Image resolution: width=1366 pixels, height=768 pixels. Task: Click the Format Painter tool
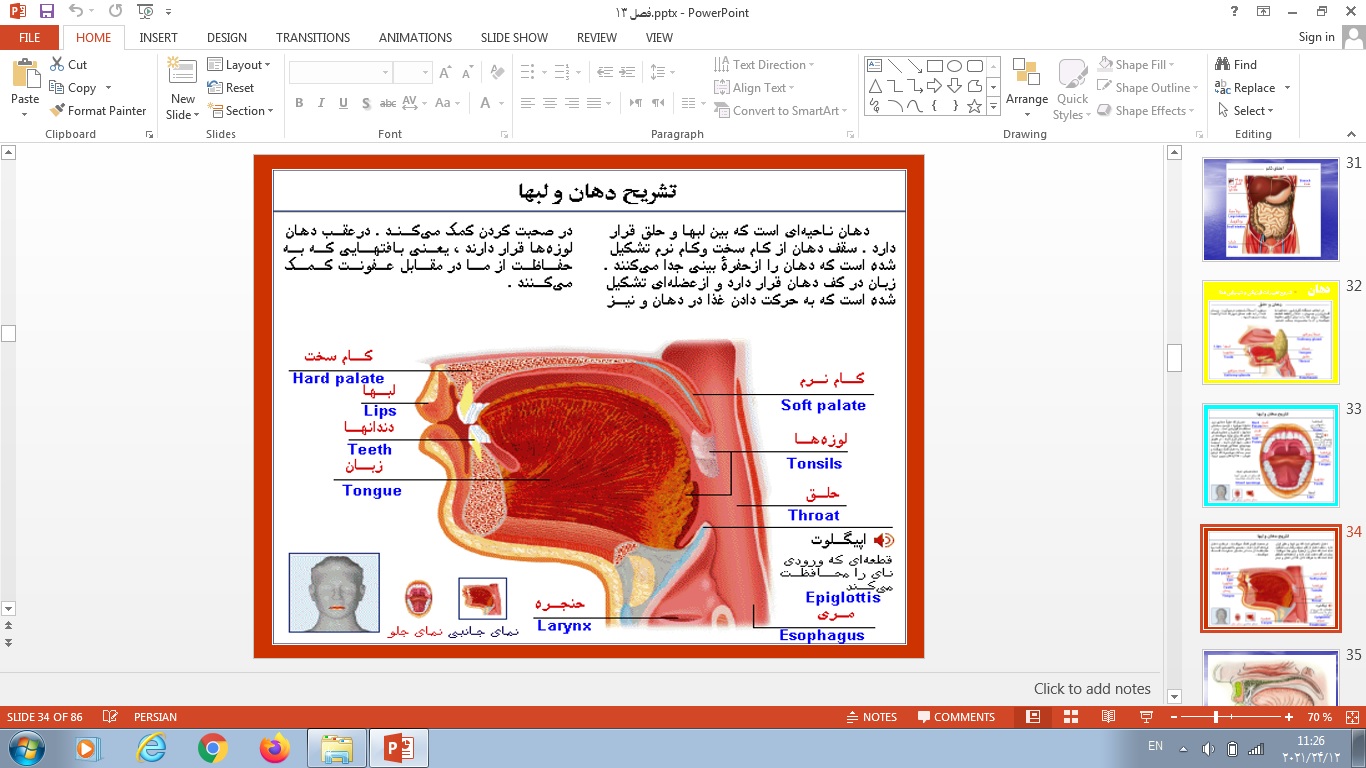[97, 111]
